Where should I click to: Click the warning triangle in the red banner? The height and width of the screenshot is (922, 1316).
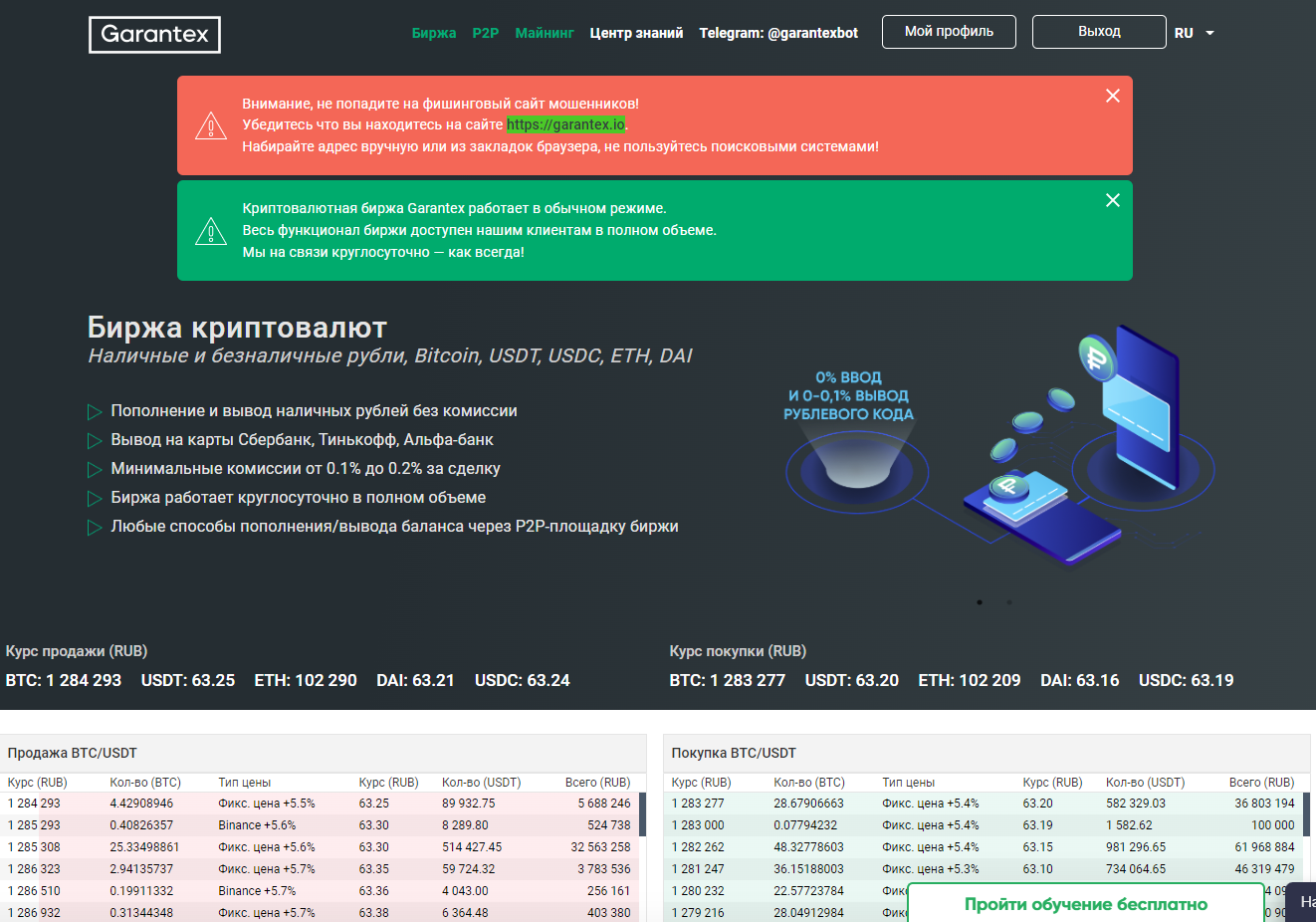click(210, 125)
